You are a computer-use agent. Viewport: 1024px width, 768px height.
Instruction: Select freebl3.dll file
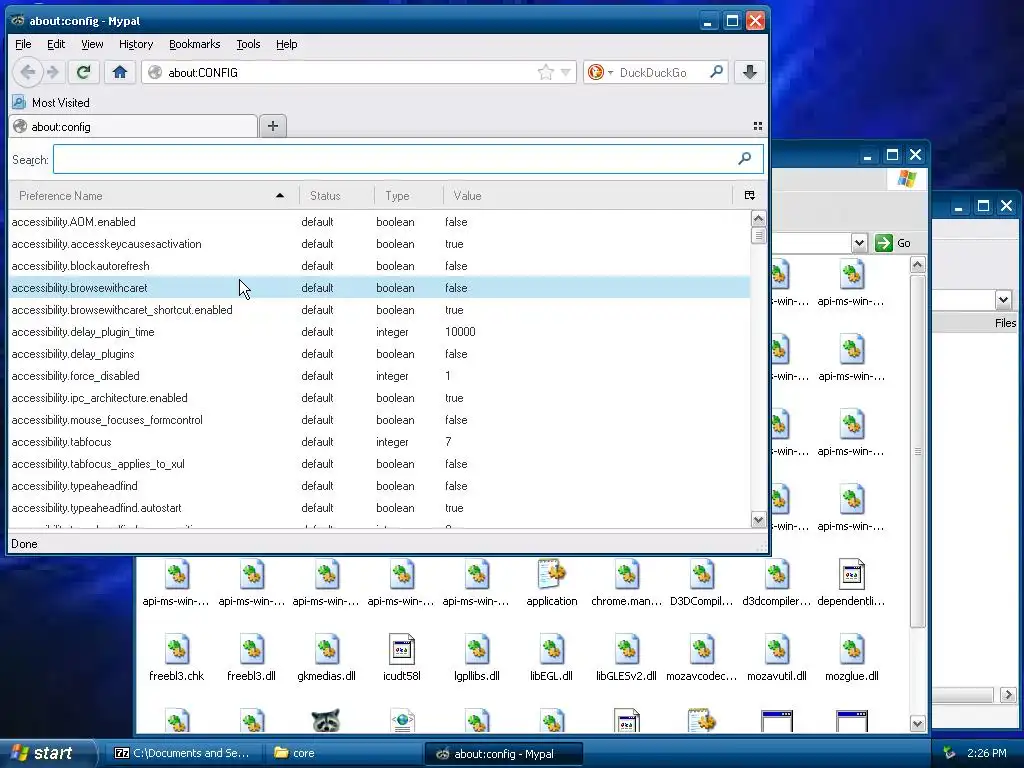point(251,658)
